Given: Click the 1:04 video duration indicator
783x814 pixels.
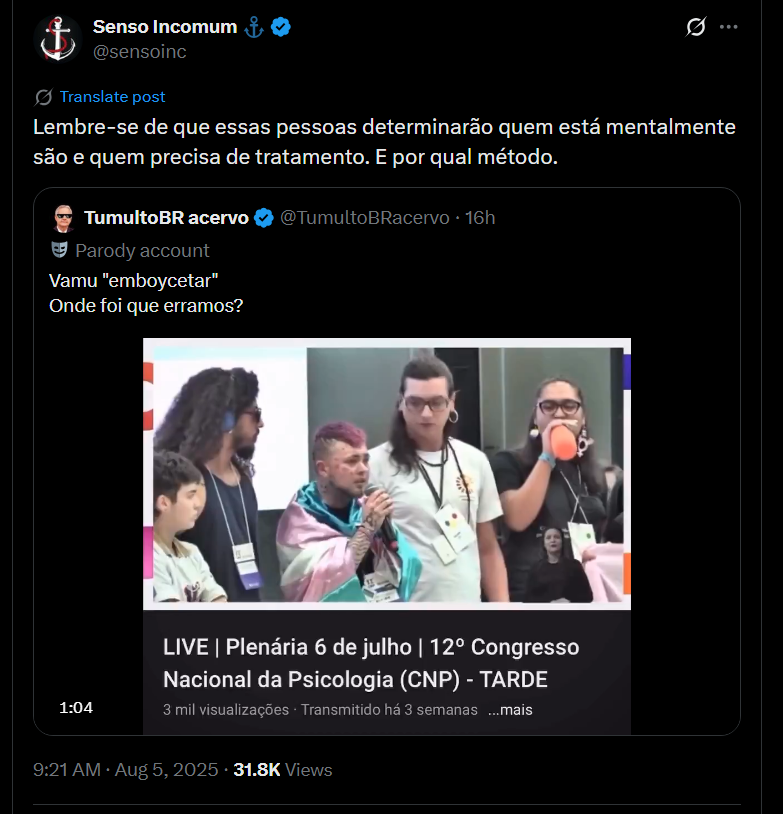Looking at the screenshot, I should pyautogui.click(x=76, y=708).
